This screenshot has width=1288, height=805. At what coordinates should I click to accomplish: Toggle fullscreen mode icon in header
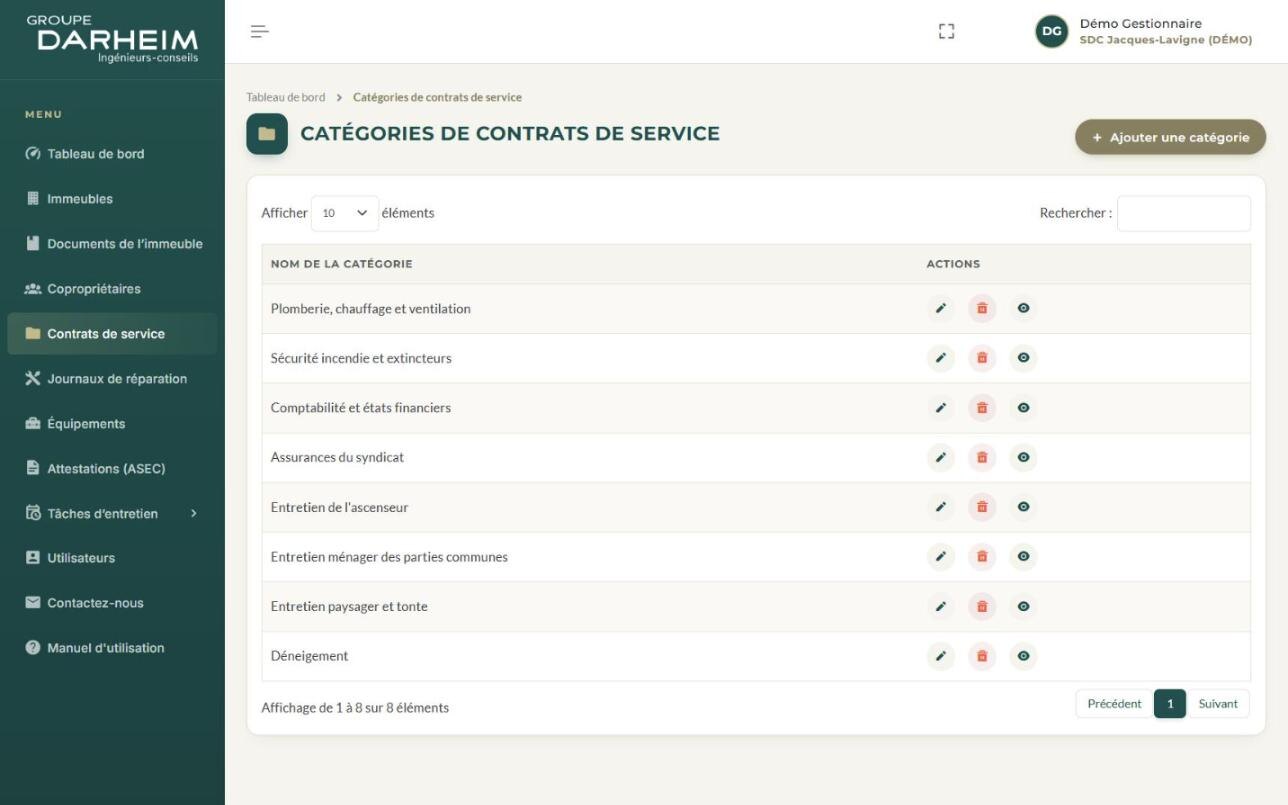point(947,32)
